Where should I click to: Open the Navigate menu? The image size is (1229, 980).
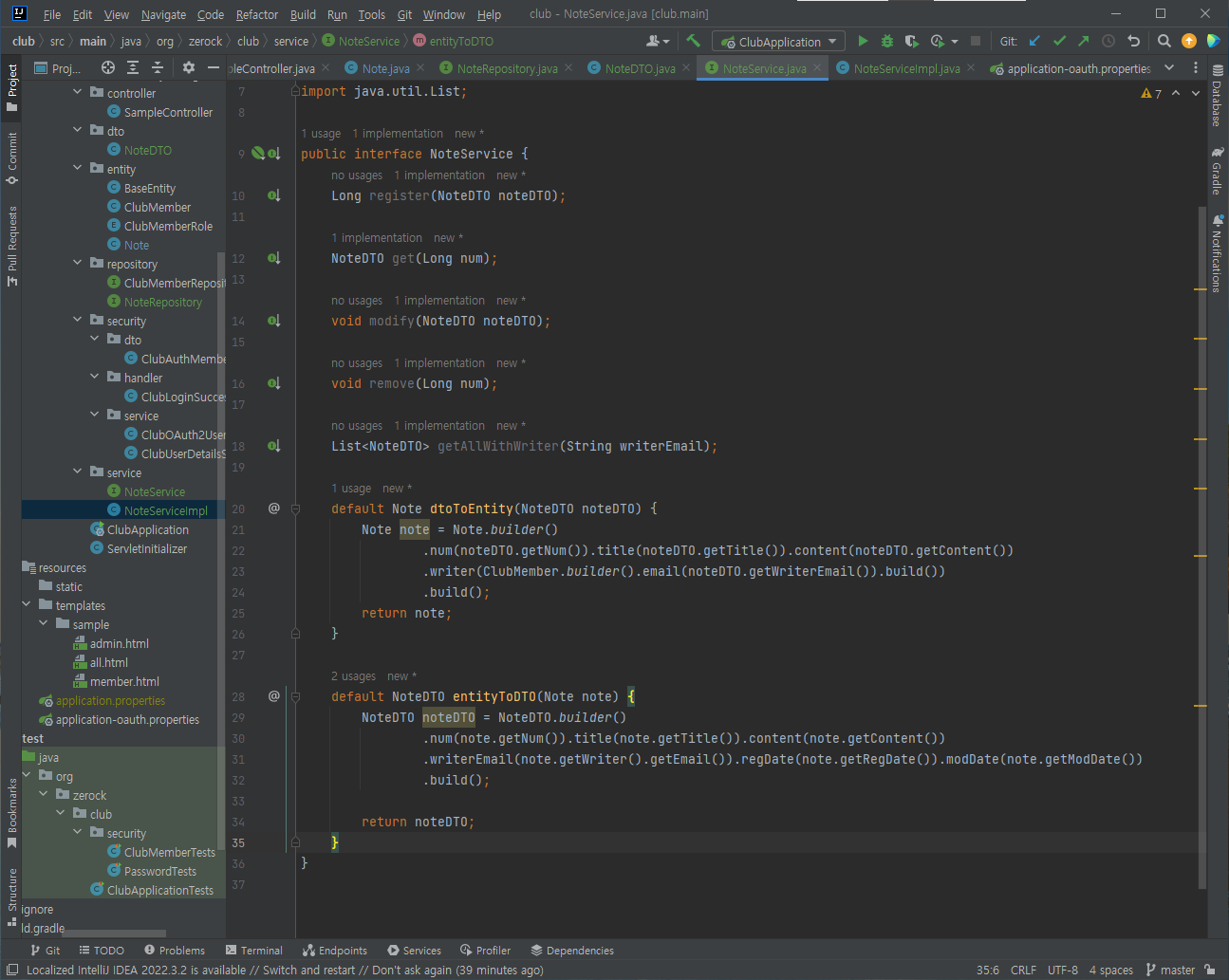point(163,14)
